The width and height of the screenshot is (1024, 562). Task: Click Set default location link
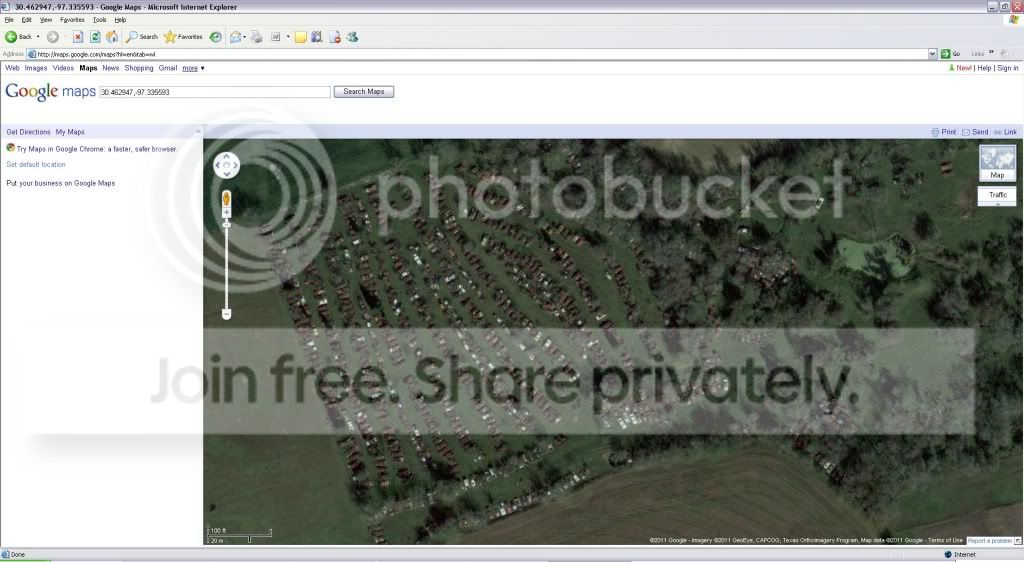(x=36, y=164)
